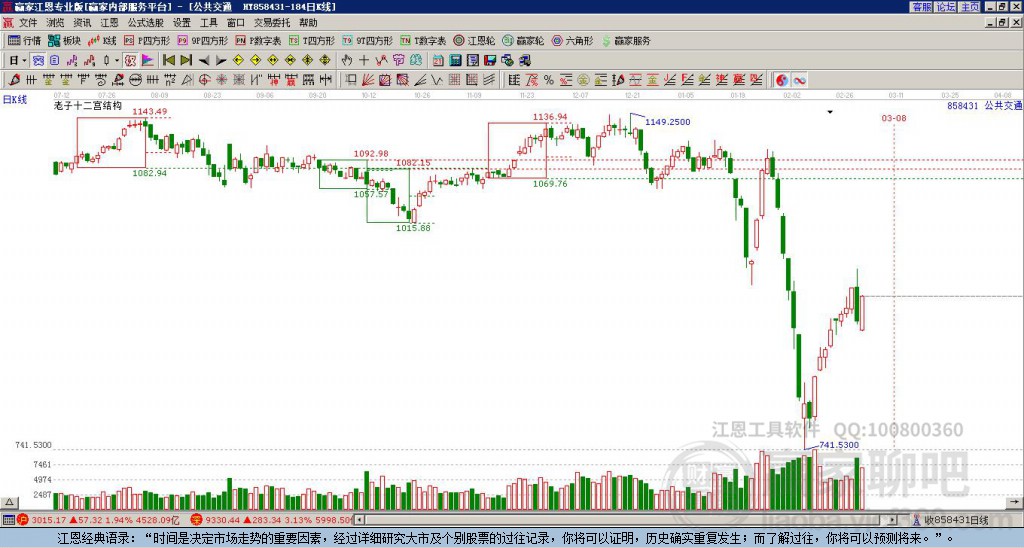The height and width of the screenshot is (548, 1024).
Task: Expand the candlestick type dropdown arrow
Action: (117, 60)
